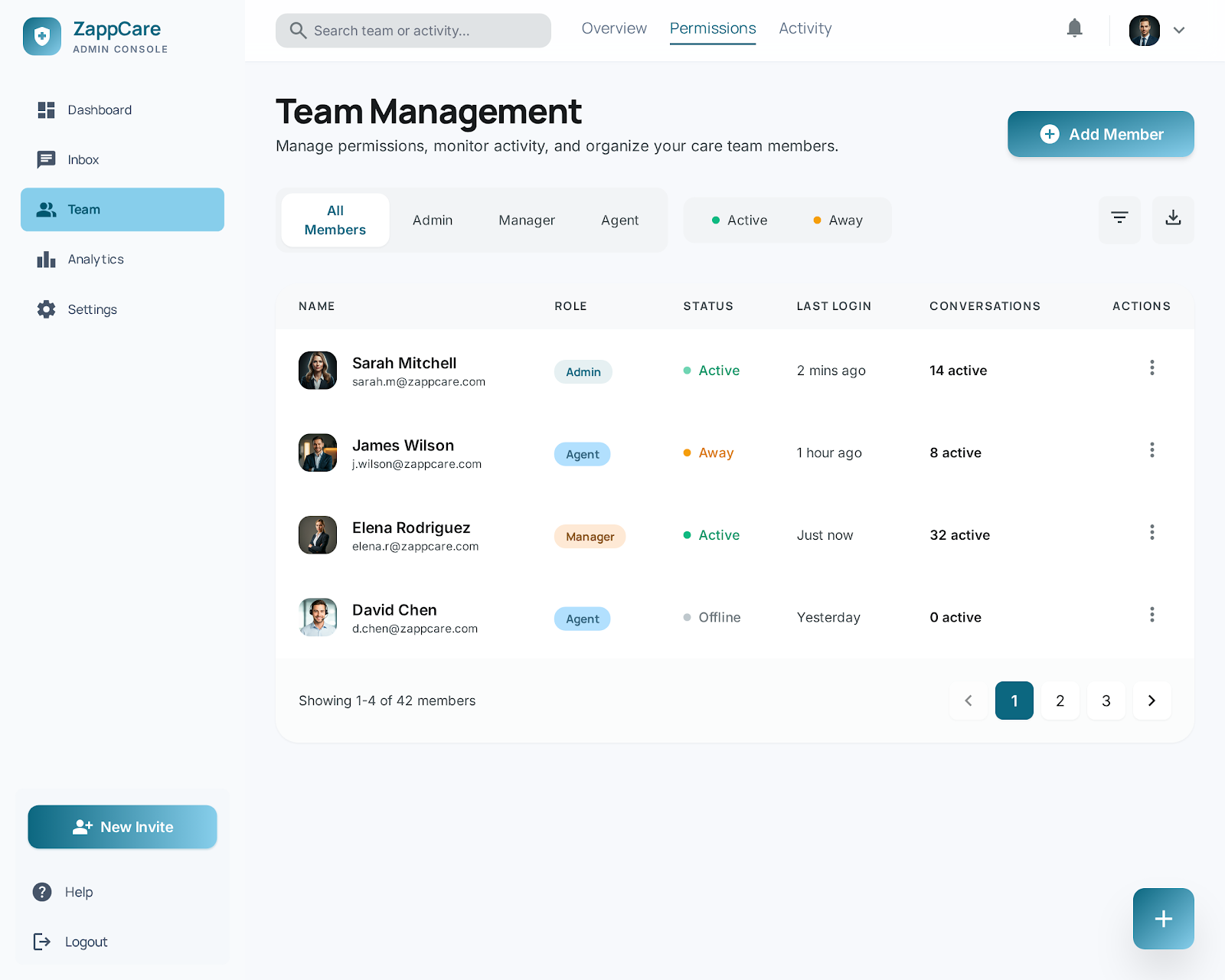
Task: Go to next page arrow
Action: tap(1151, 701)
